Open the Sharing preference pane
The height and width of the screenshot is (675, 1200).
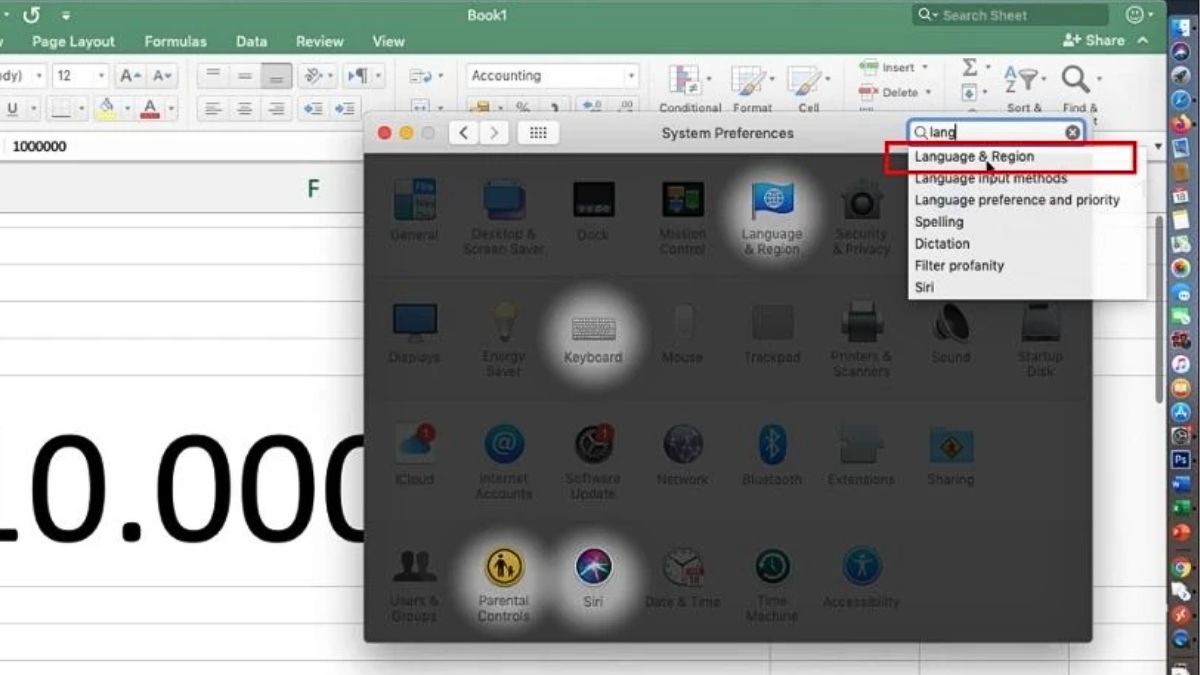(x=950, y=456)
